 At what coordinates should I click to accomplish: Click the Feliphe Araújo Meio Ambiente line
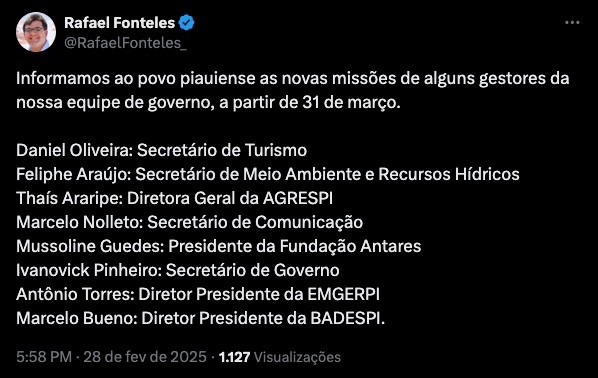click(268, 174)
